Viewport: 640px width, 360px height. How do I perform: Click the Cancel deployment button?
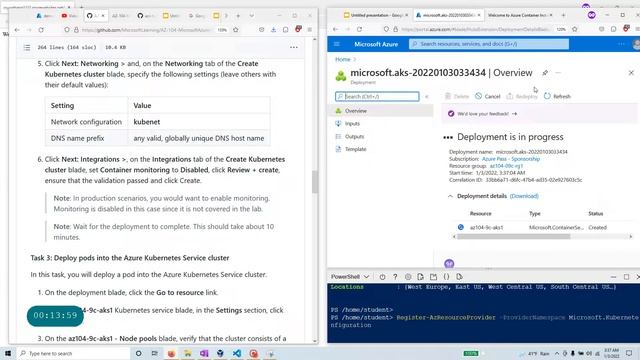[x=488, y=96]
